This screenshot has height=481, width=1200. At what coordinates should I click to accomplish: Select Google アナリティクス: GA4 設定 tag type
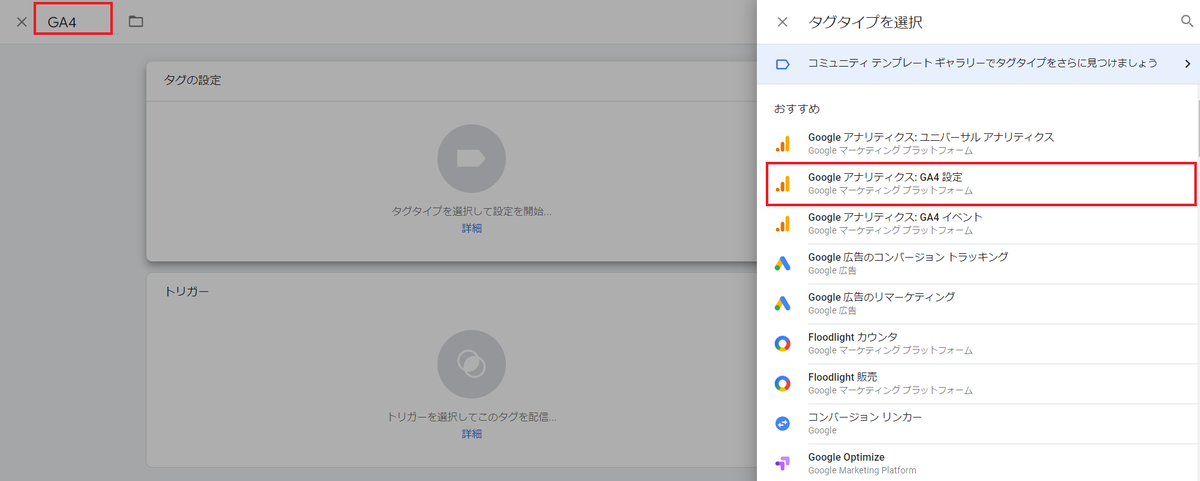[981, 184]
